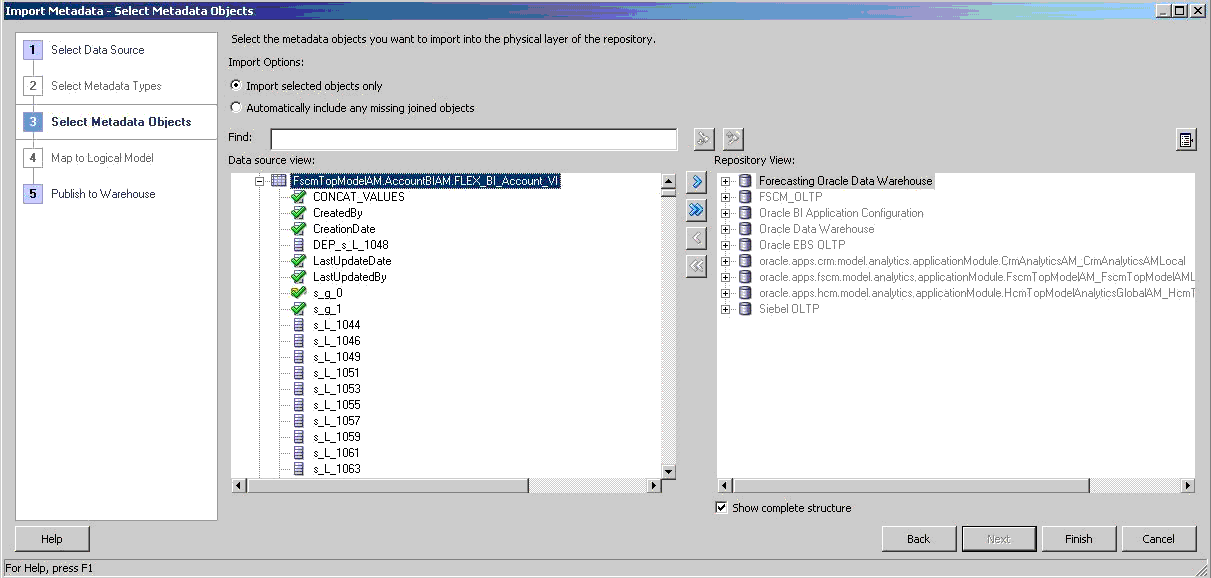
Task: Click green check icon beside LastUpdateDate
Action: click(298, 261)
